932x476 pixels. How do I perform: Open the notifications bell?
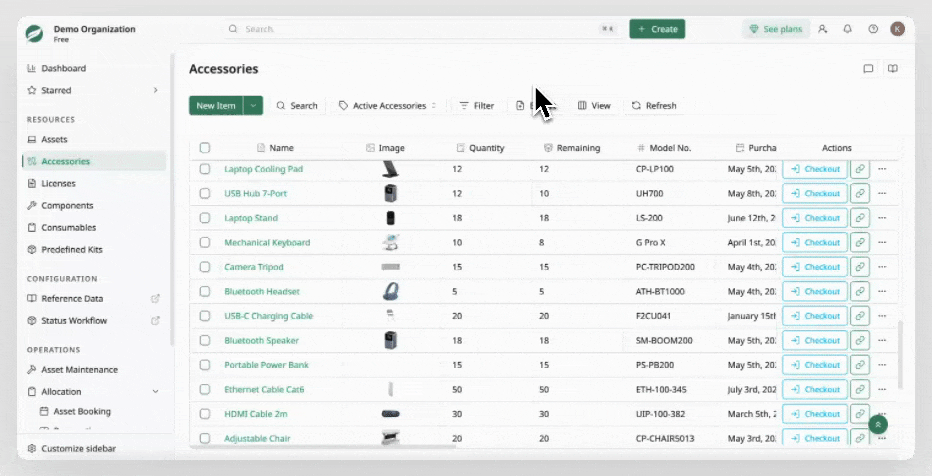848,29
